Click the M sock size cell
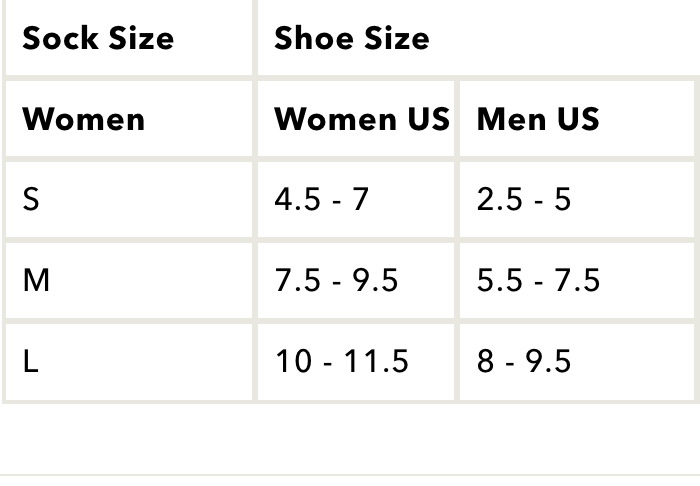 point(36,281)
